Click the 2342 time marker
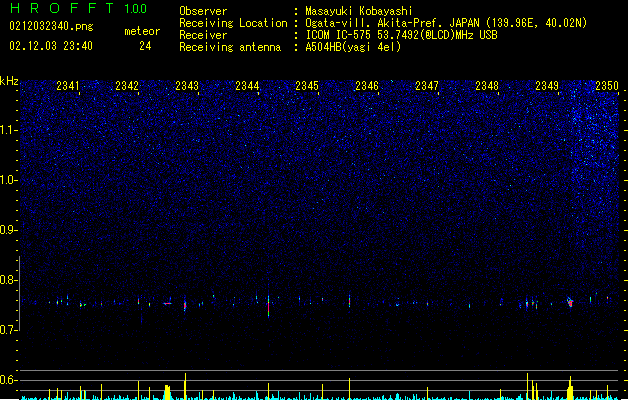Image resolution: width=629 pixels, height=400 pixels. click(x=127, y=86)
